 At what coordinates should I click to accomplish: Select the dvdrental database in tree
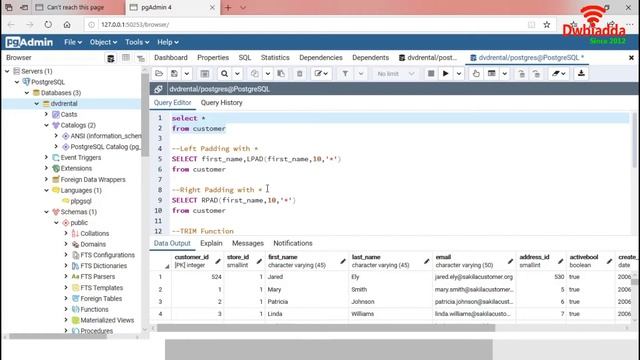click(64, 104)
